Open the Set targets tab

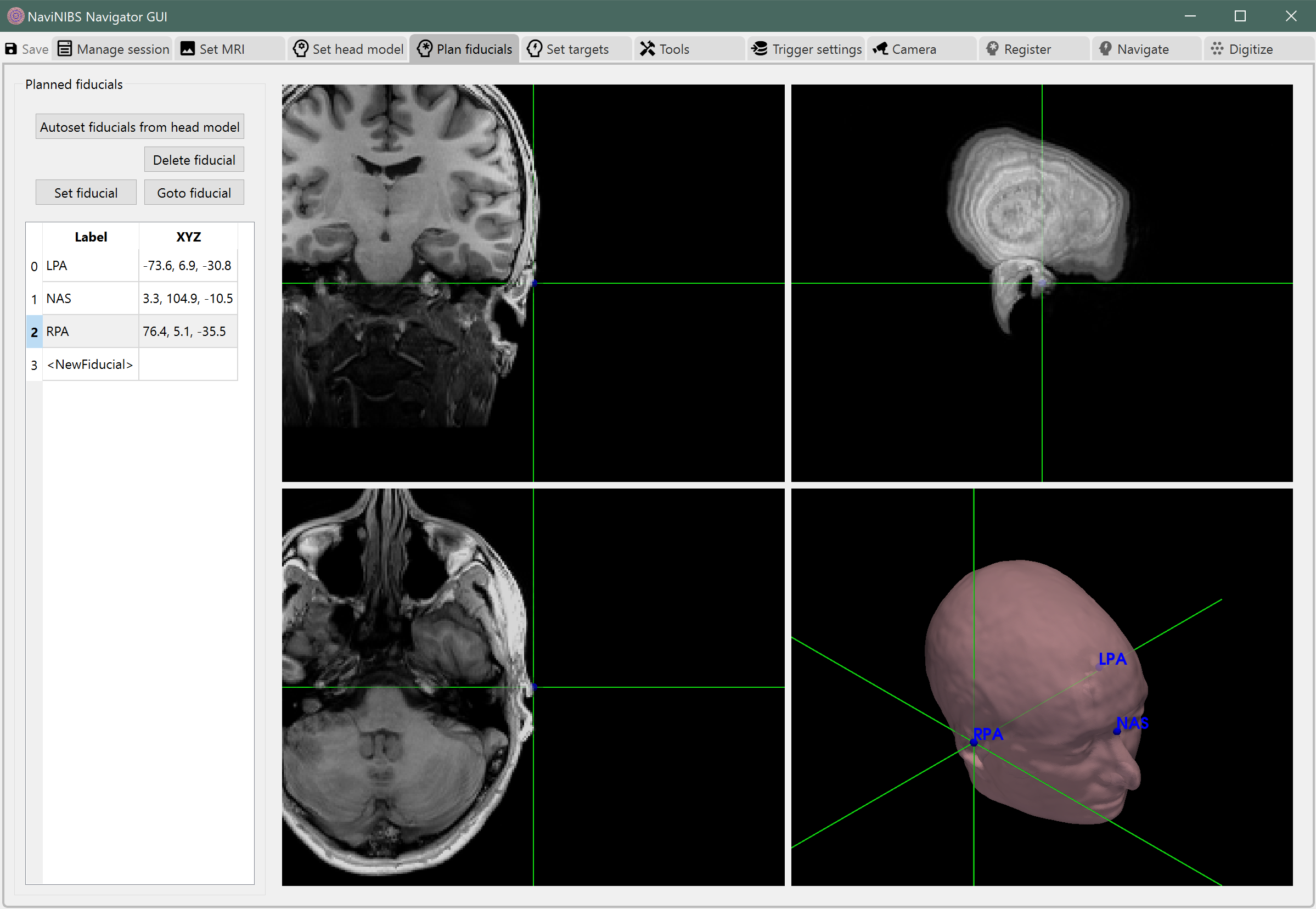tap(577, 49)
